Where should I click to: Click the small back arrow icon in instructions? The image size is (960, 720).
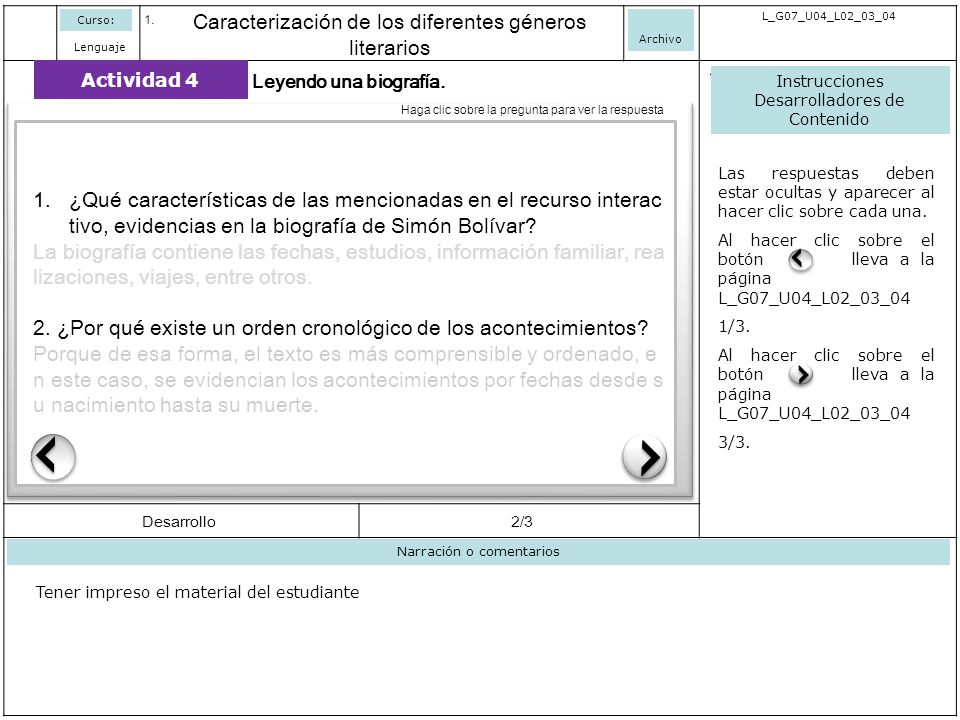(800, 260)
